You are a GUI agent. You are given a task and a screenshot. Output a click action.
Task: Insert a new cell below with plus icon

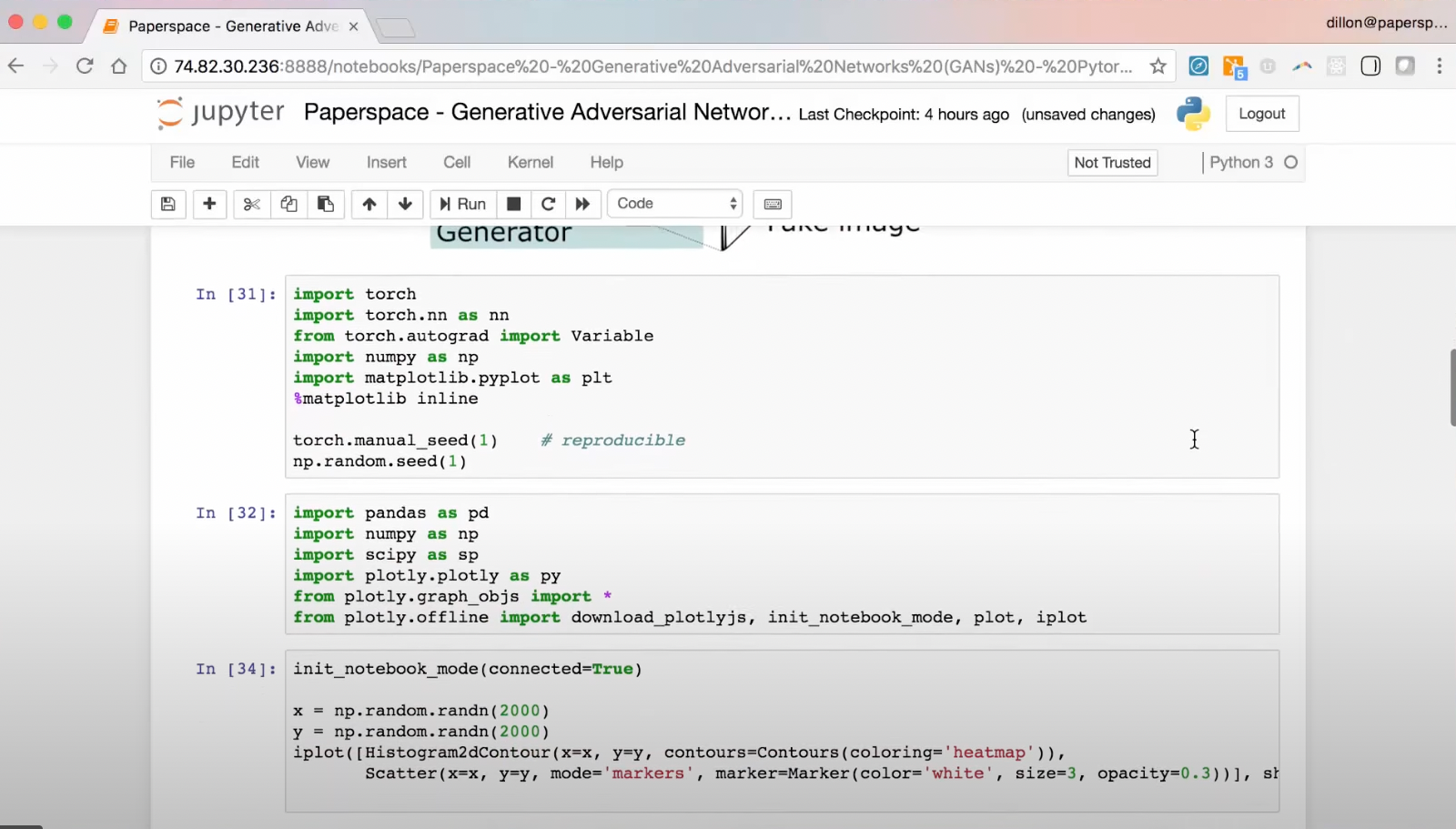coord(209,204)
